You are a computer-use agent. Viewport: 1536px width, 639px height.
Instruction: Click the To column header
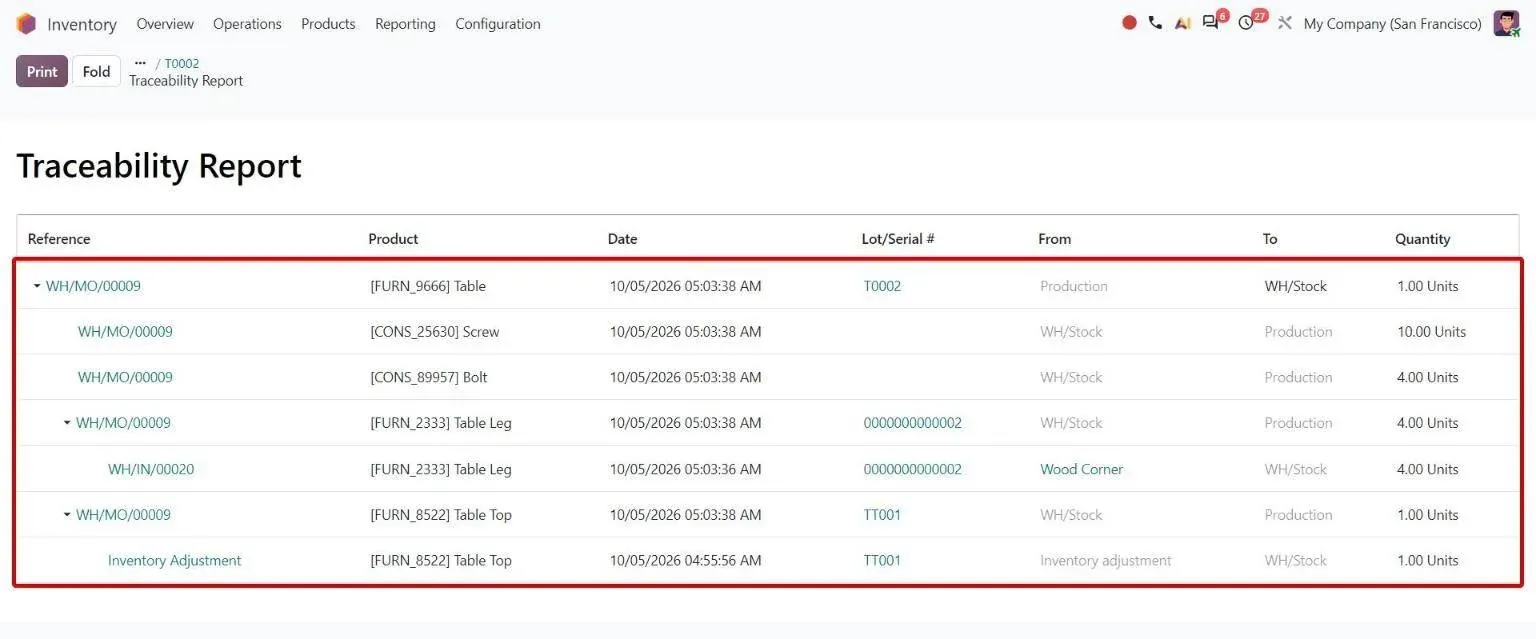tap(1270, 239)
